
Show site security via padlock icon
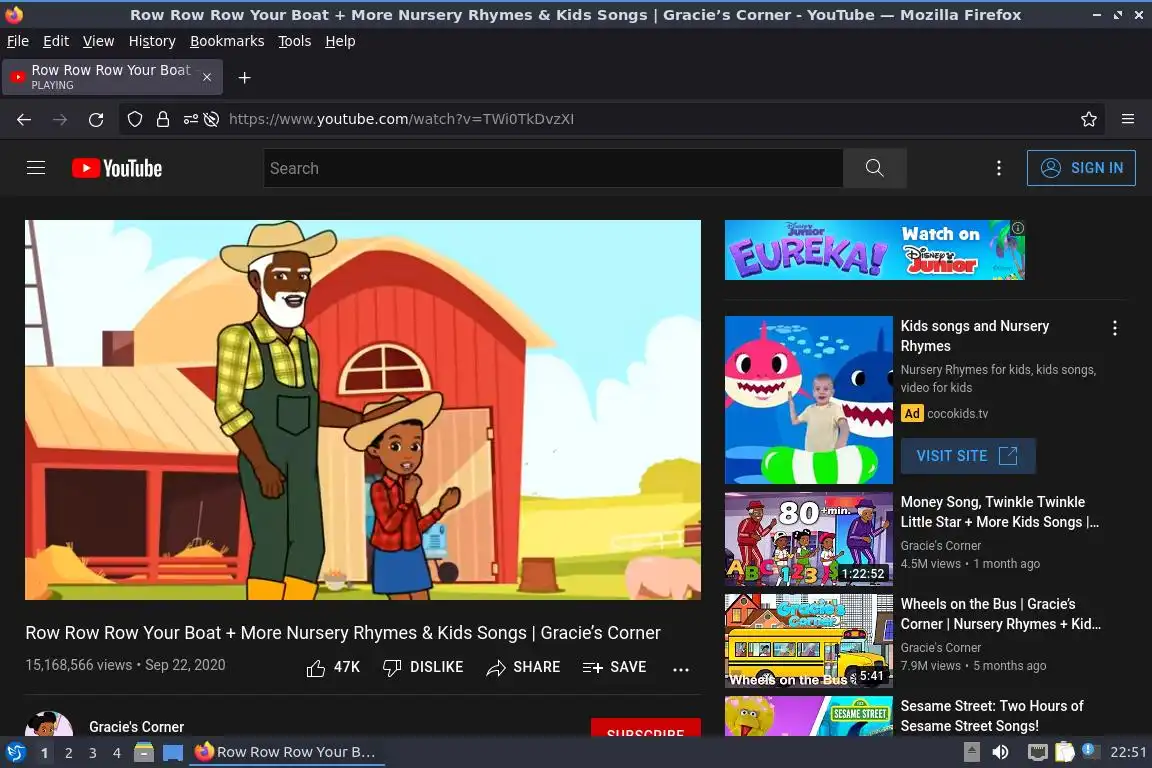(x=163, y=119)
